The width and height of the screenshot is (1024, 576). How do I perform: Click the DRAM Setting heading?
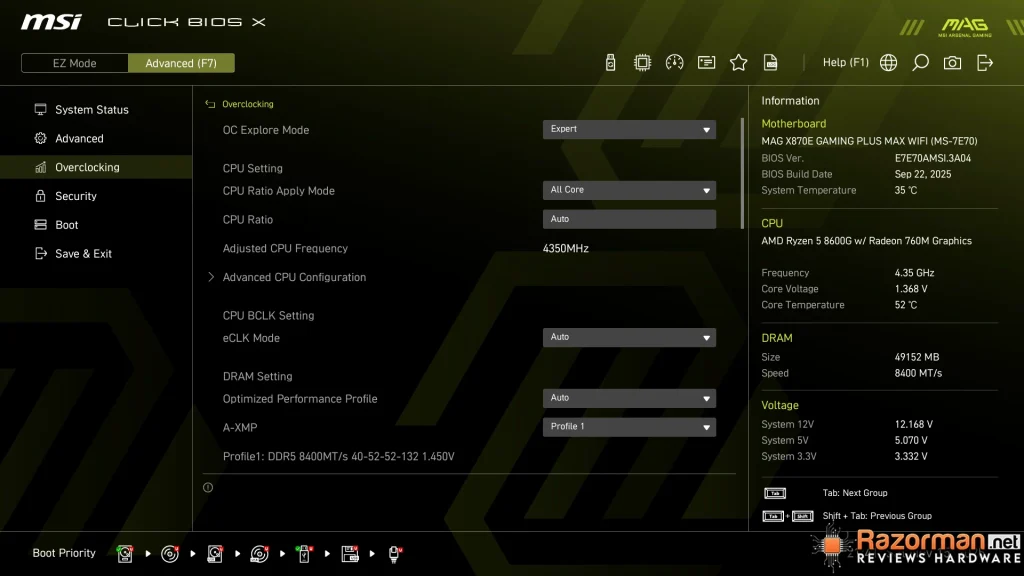coord(257,376)
